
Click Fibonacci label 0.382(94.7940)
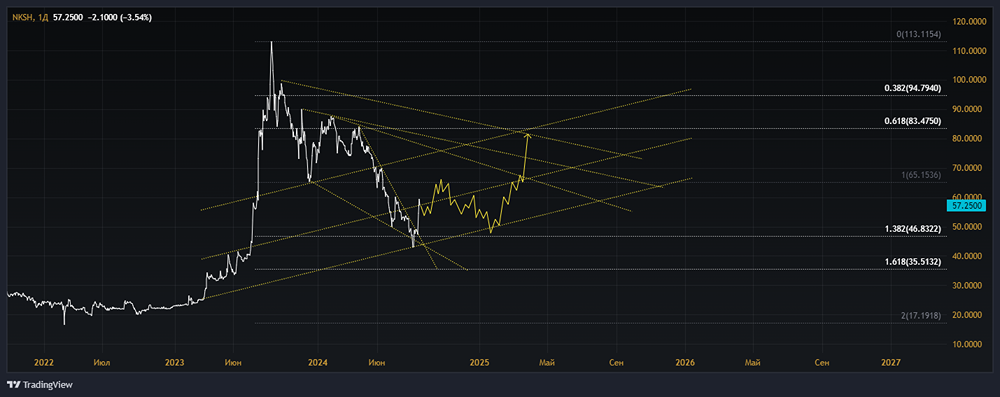pos(913,89)
